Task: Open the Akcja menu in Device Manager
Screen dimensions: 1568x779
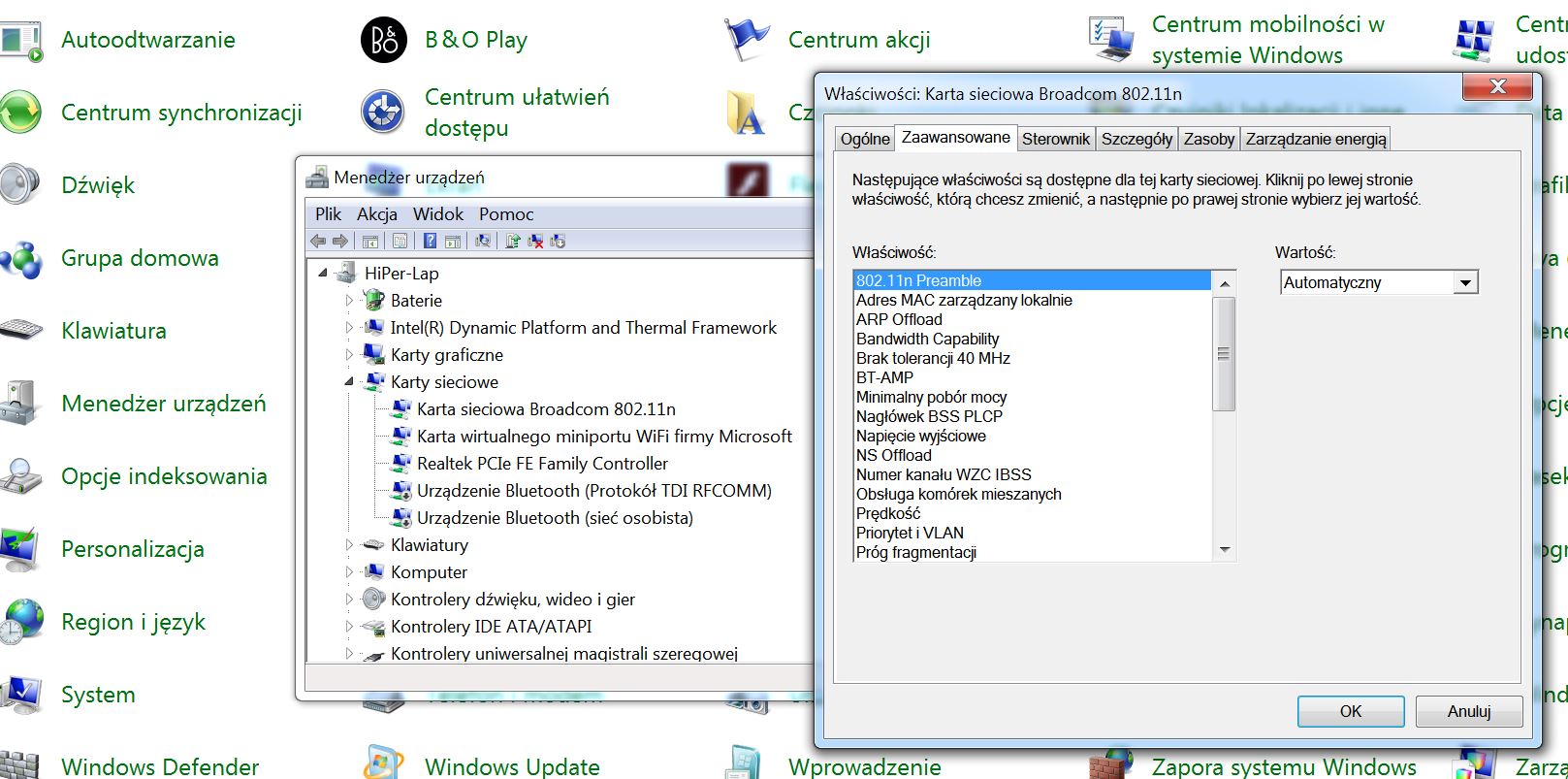Action: pos(376,214)
